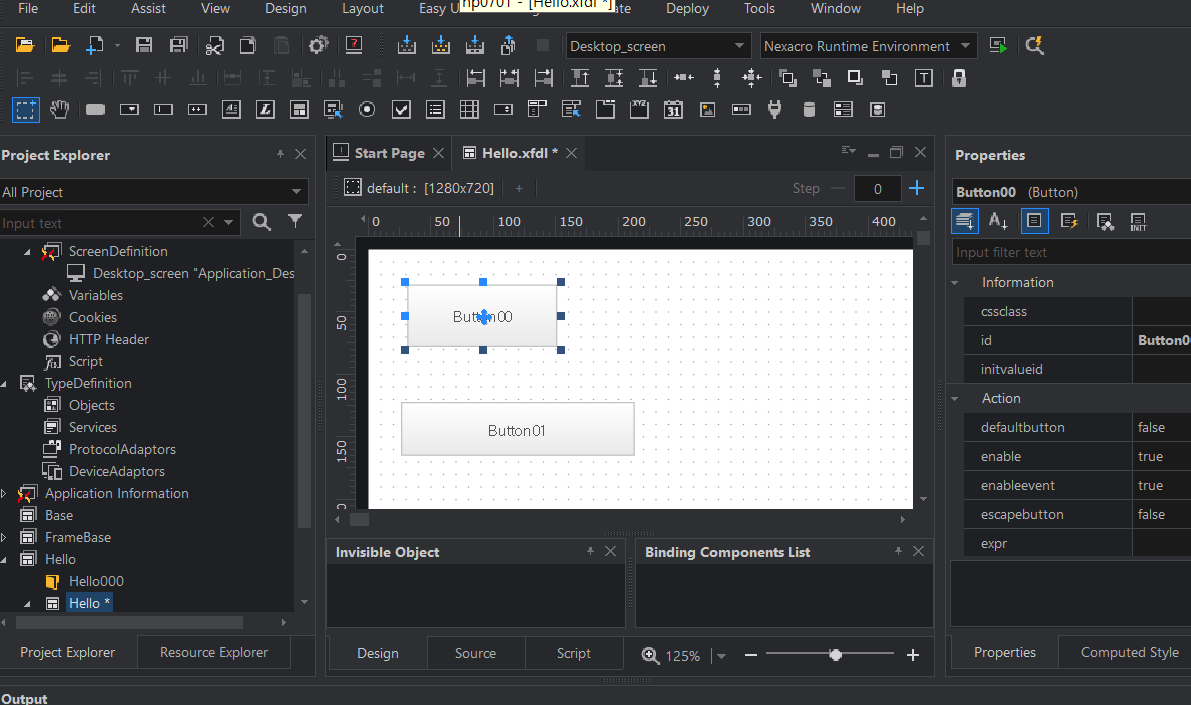Switch to the Source tab
1191x705 pixels.
click(475, 653)
